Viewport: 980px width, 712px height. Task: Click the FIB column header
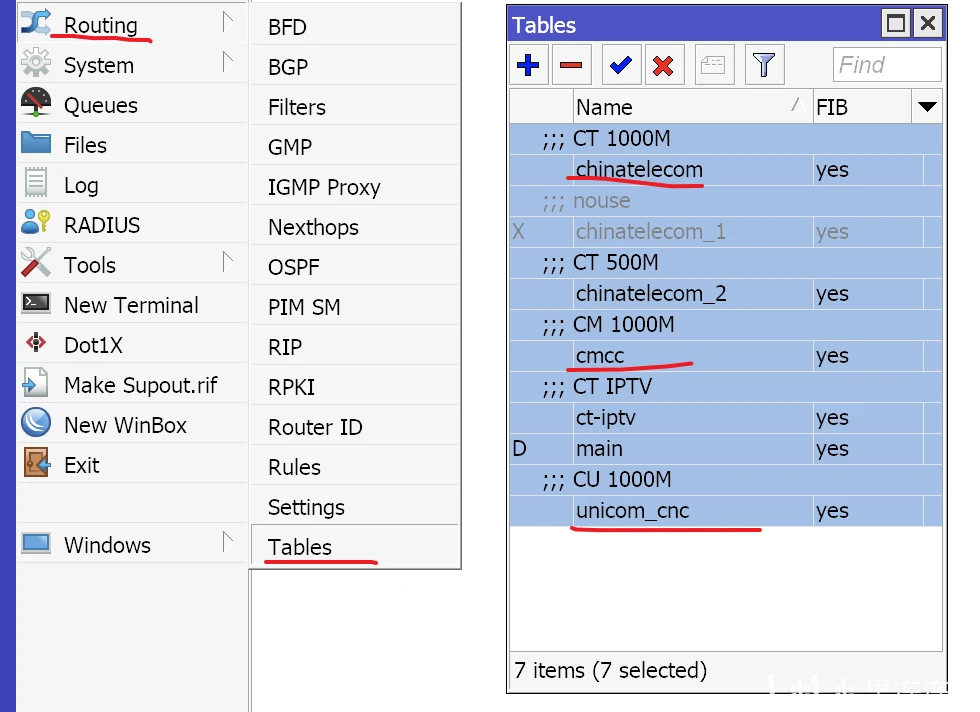(860, 107)
